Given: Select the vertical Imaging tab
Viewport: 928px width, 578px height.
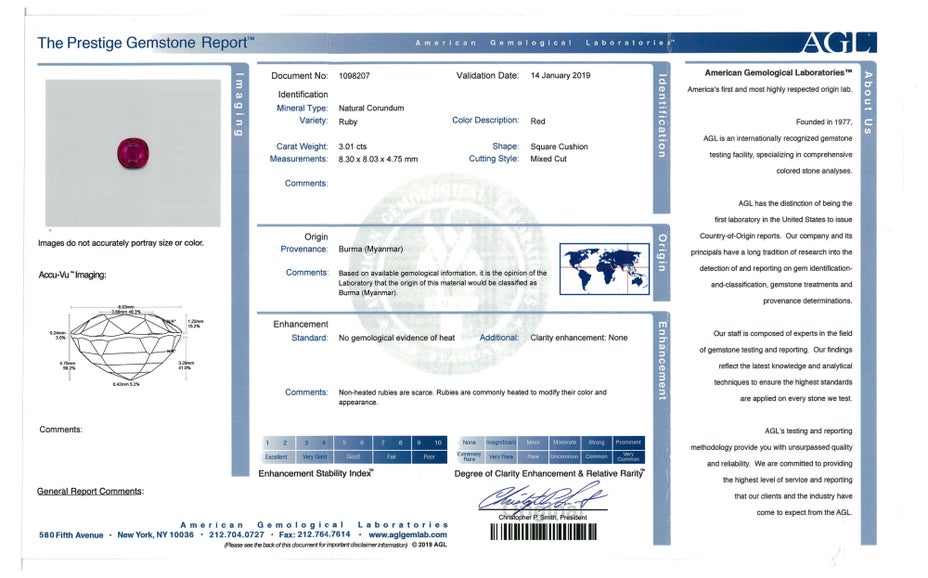Looking at the screenshot, I should point(239,106).
